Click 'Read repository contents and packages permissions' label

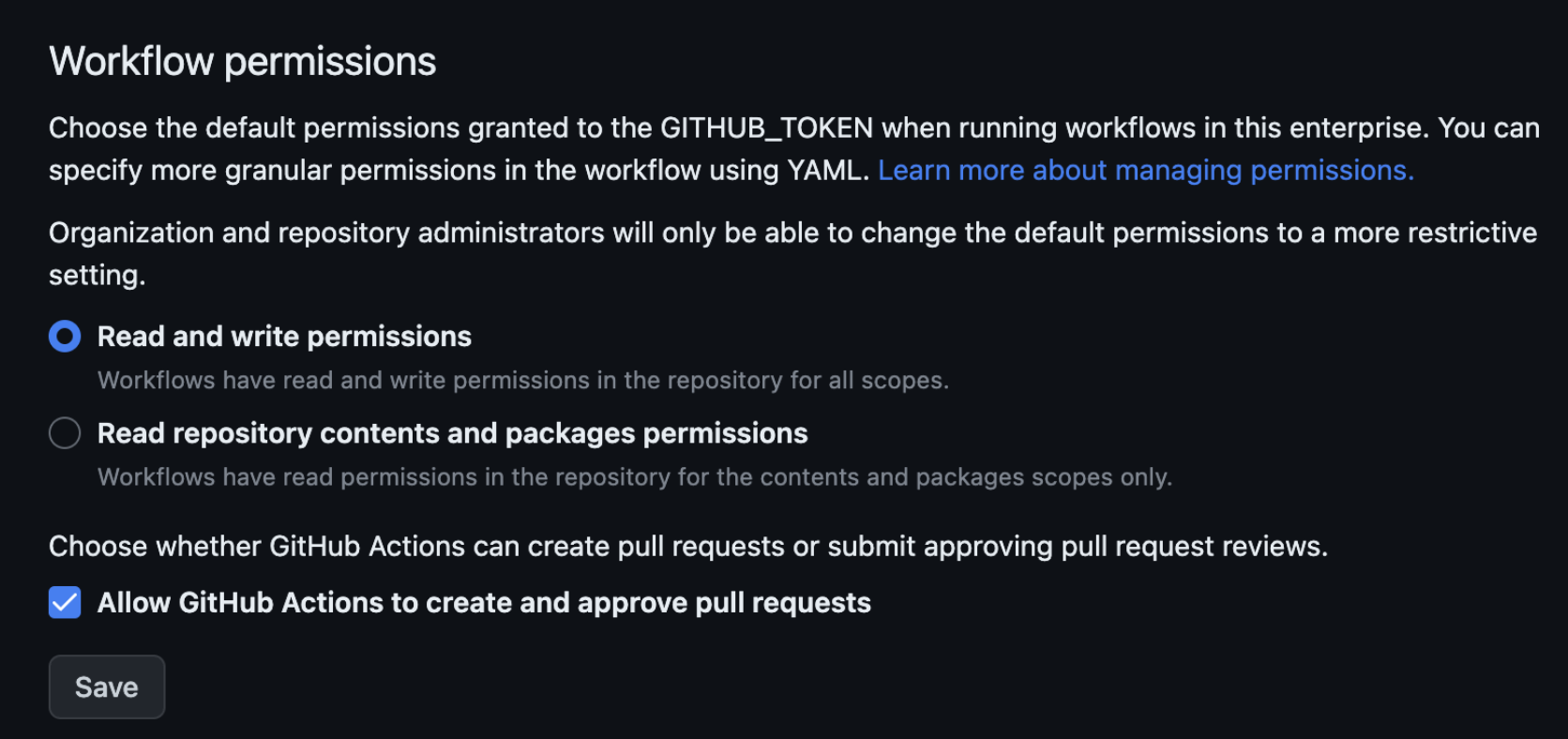(x=451, y=432)
